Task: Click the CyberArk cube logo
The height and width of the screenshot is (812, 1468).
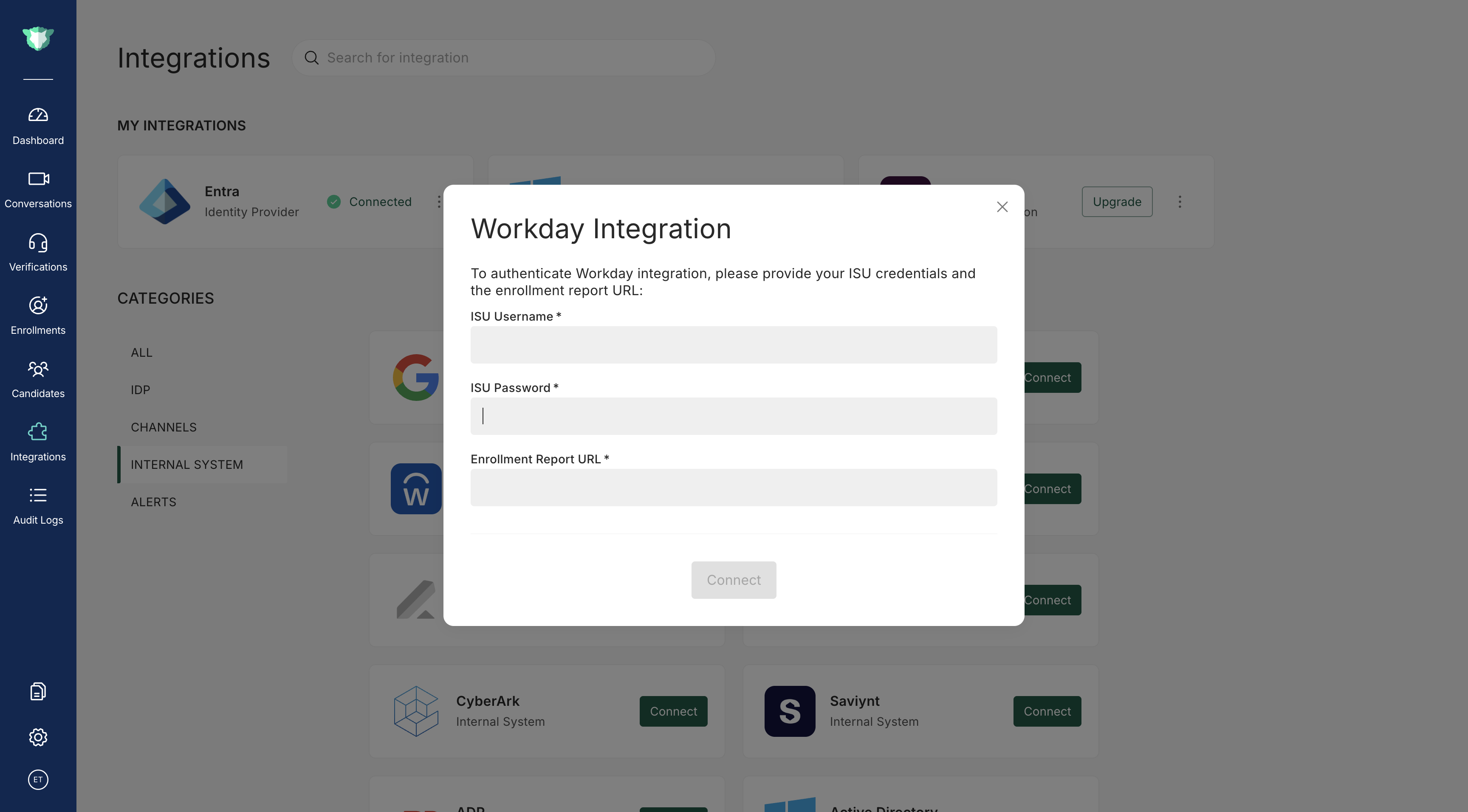Action: coord(416,711)
